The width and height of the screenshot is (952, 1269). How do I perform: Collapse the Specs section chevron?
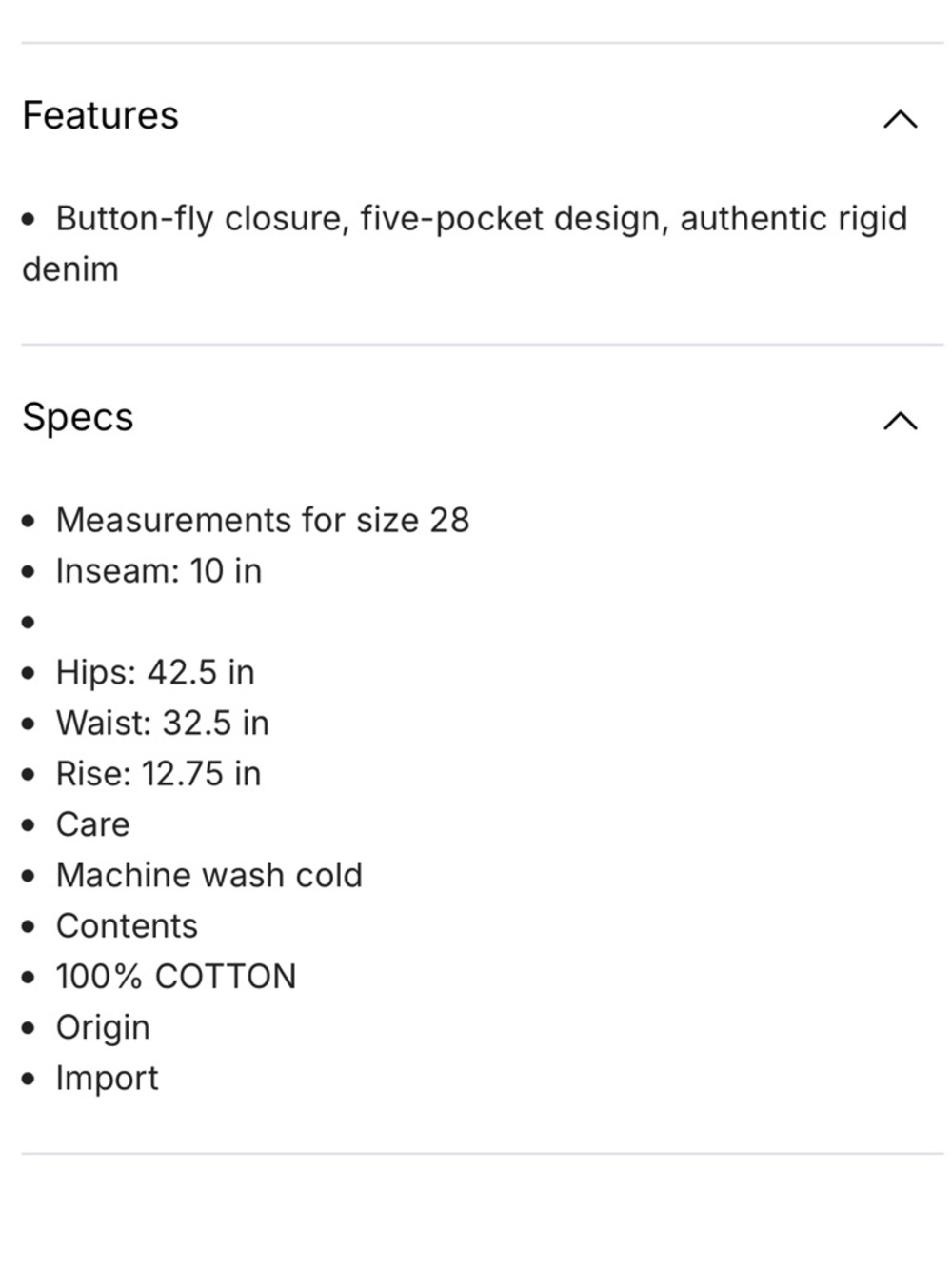point(900,421)
